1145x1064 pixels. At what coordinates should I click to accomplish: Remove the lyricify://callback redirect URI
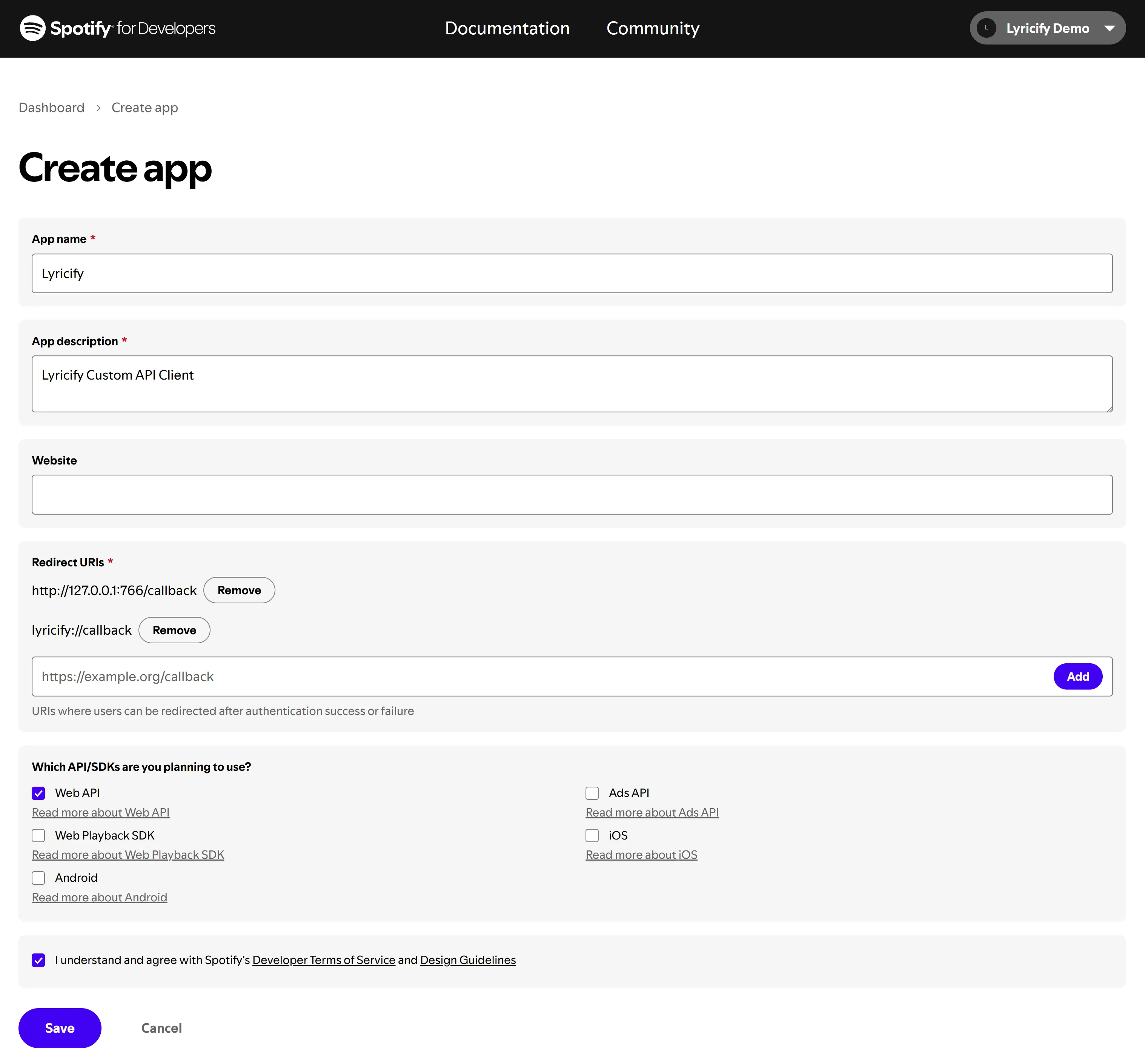coord(174,630)
